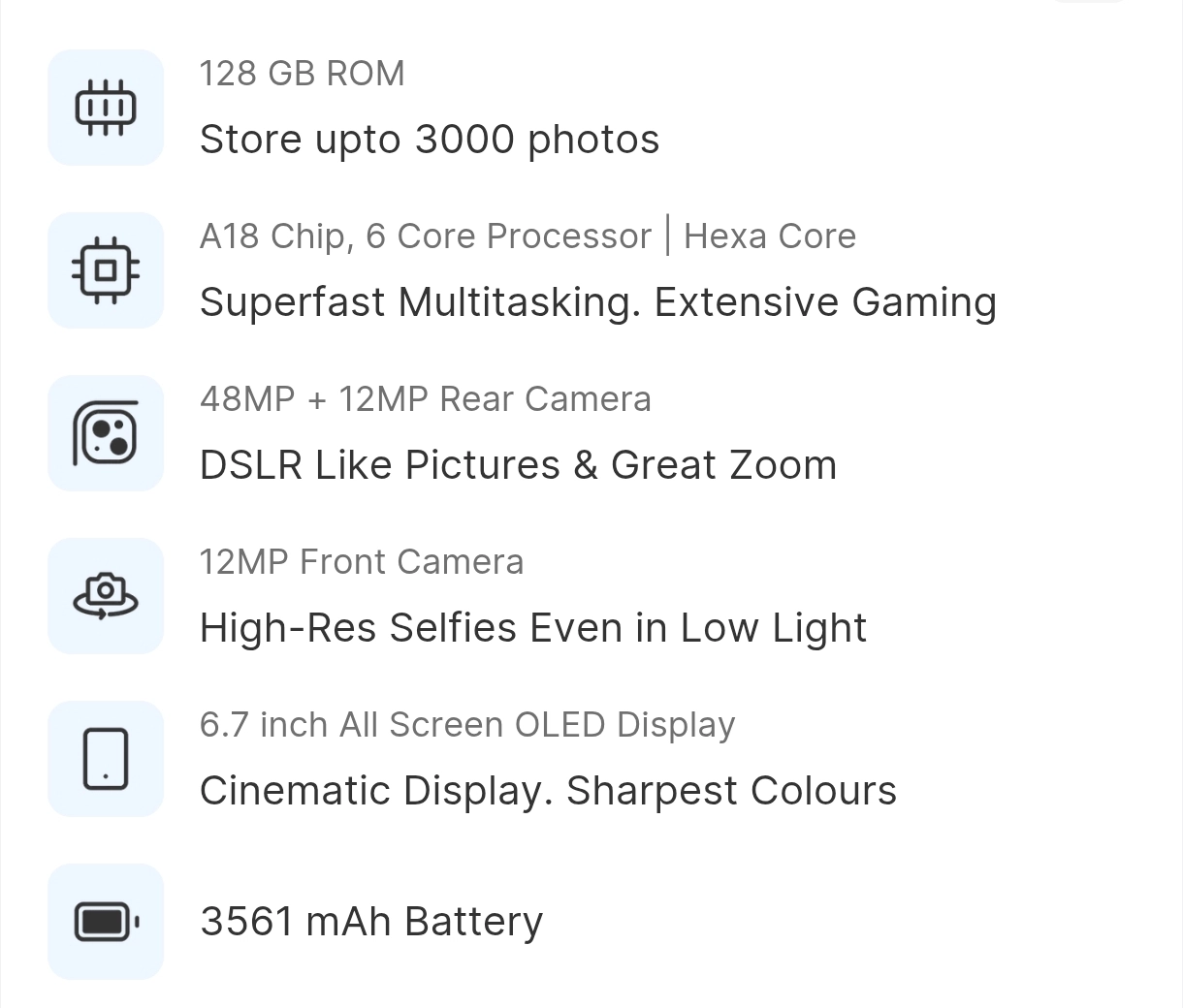Click DSLR Like Pictures & Great Zoom
This screenshot has width=1183, height=1008.
tap(518, 465)
